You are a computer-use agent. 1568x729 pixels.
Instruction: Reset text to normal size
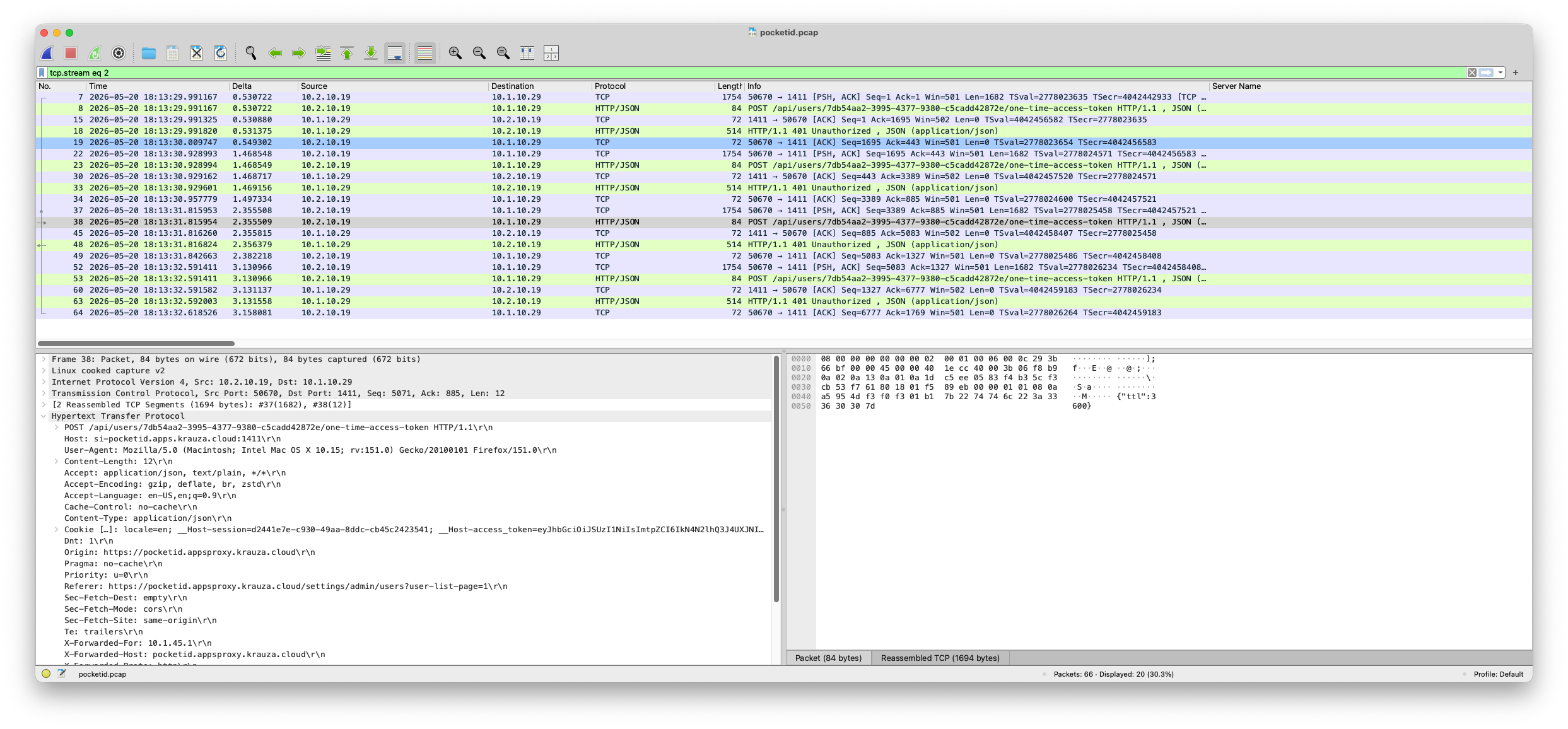[x=503, y=53]
